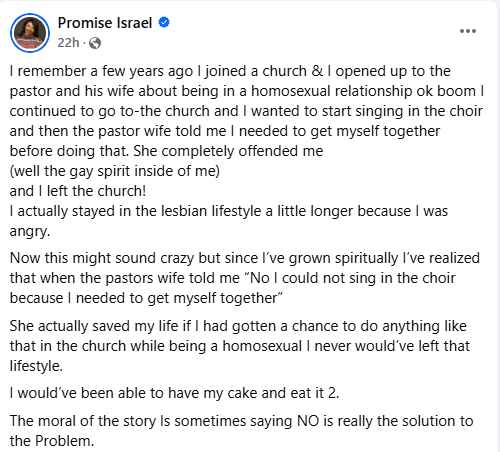This screenshot has width=500, height=452.
Task: Open the 22h post timestamp link
Action: coord(68,43)
